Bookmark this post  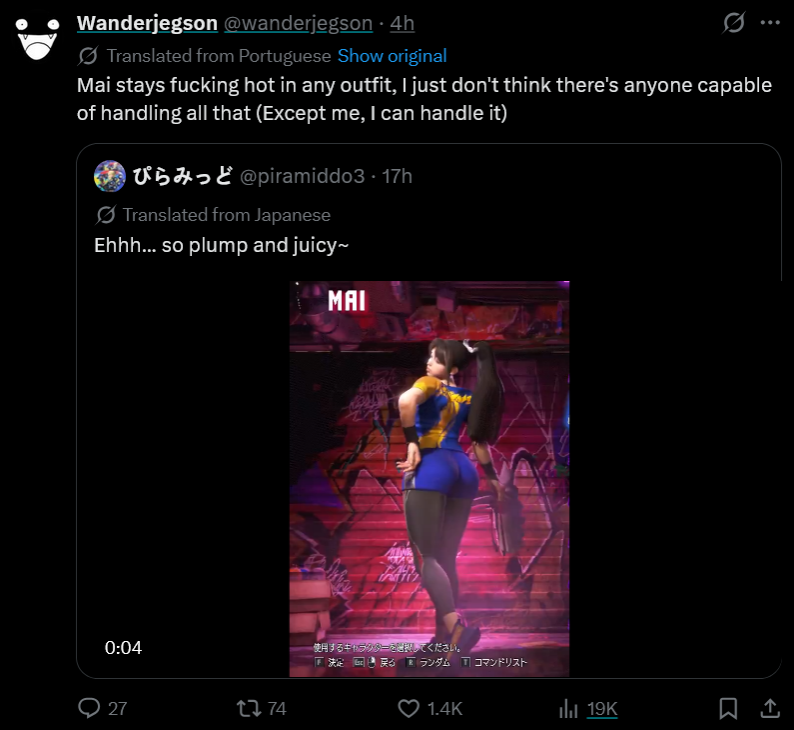(x=728, y=708)
